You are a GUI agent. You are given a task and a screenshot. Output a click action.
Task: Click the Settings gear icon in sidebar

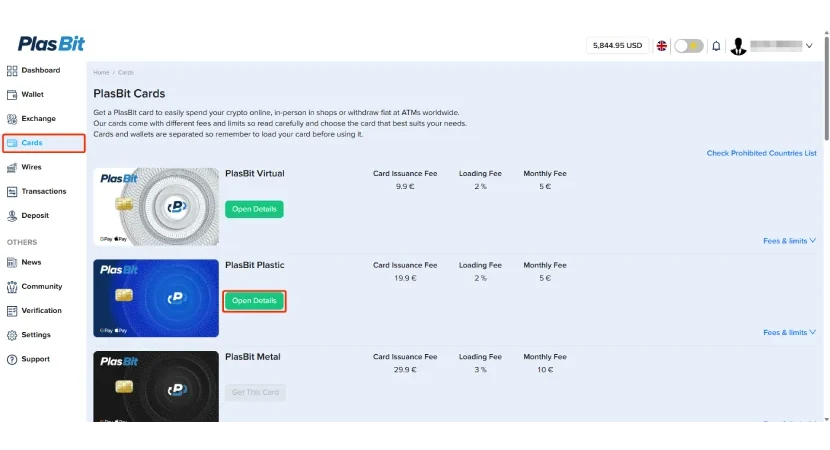pyautogui.click(x=12, y=335)
